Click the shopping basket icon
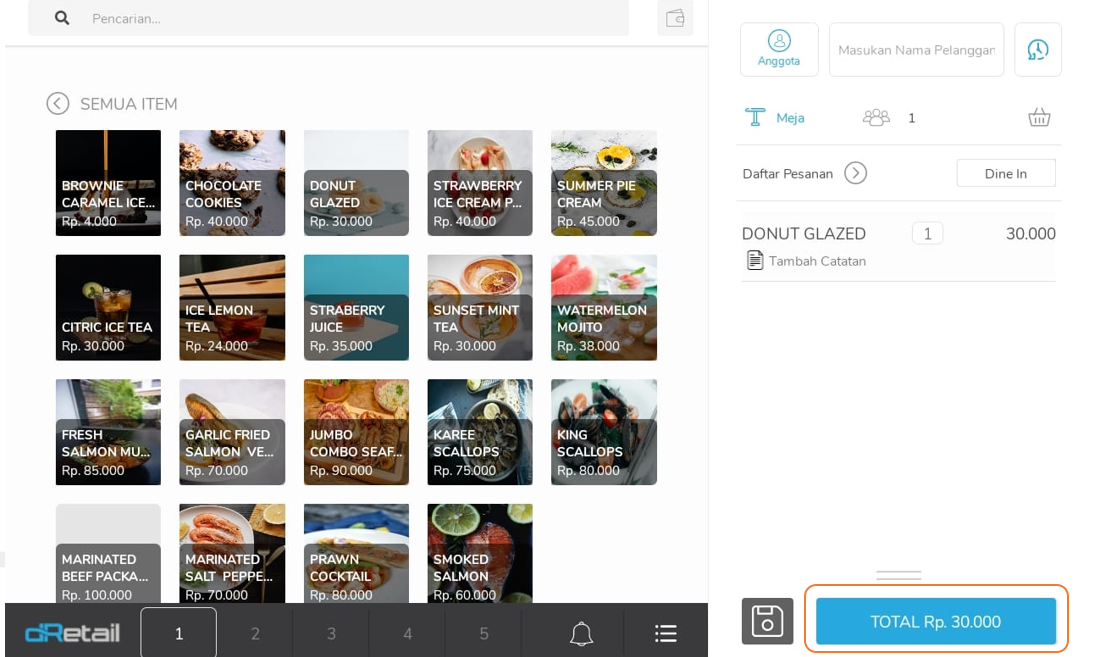 point(1039,118)
